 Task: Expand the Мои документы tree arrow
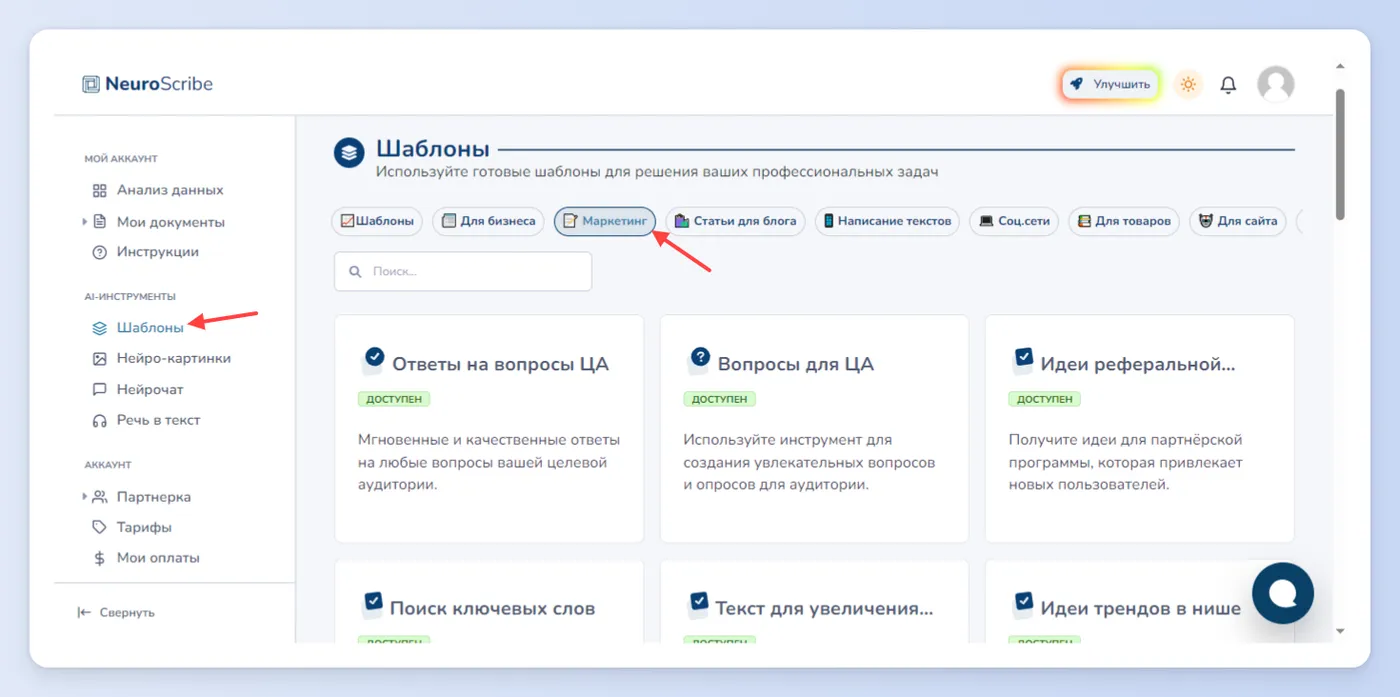[84, 222]
